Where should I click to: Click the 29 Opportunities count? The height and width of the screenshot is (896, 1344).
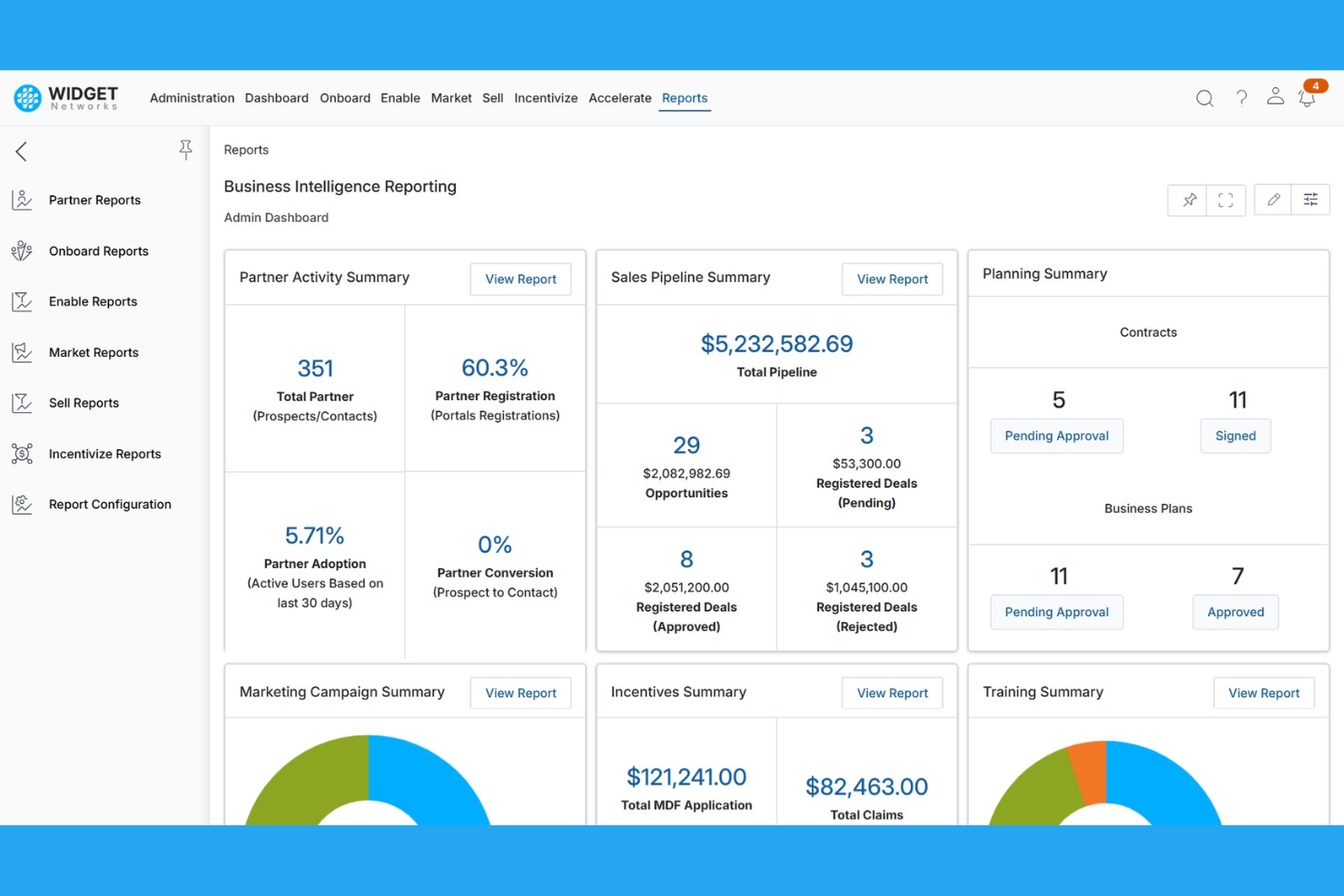click(x=687, y=445)
